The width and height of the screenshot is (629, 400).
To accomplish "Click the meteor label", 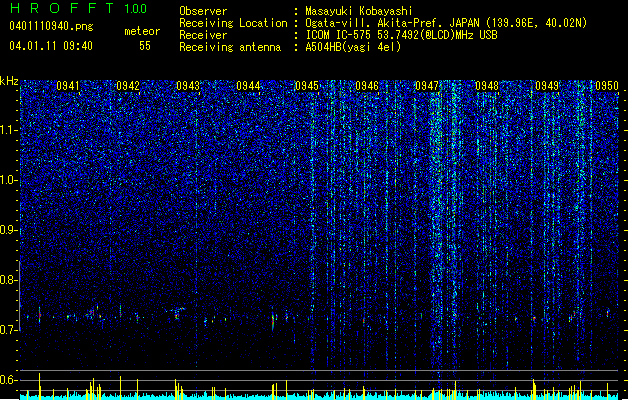I will pyautogui.click(x=142, y=31).
